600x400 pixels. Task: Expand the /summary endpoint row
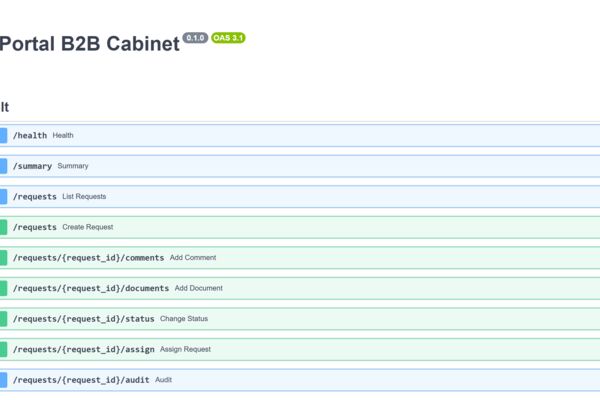point(300,166)
